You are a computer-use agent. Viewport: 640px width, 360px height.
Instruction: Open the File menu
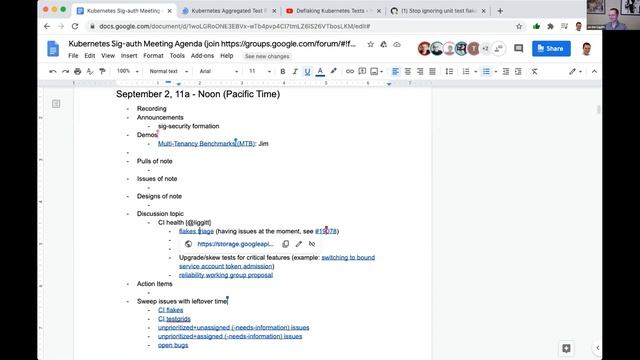point(73,56)
